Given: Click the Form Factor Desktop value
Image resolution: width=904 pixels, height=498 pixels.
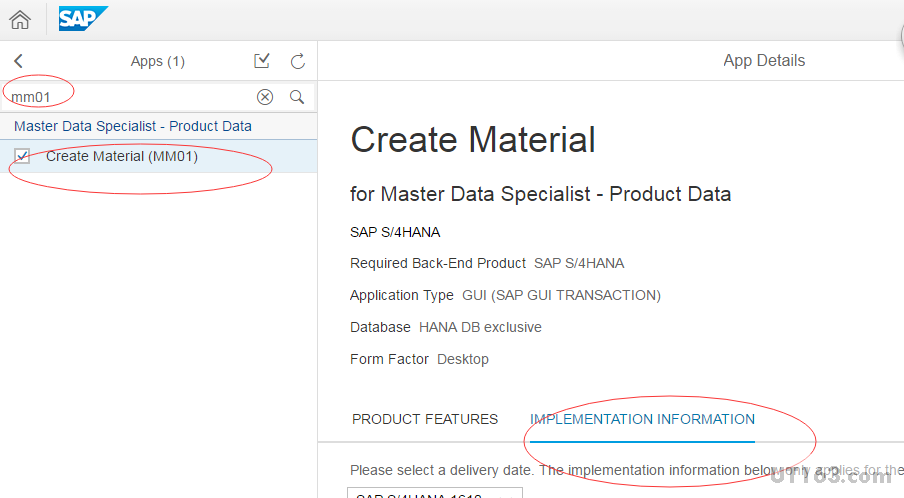Looking at the screenshot, I should pyautogui.click(x=463, y=359).
